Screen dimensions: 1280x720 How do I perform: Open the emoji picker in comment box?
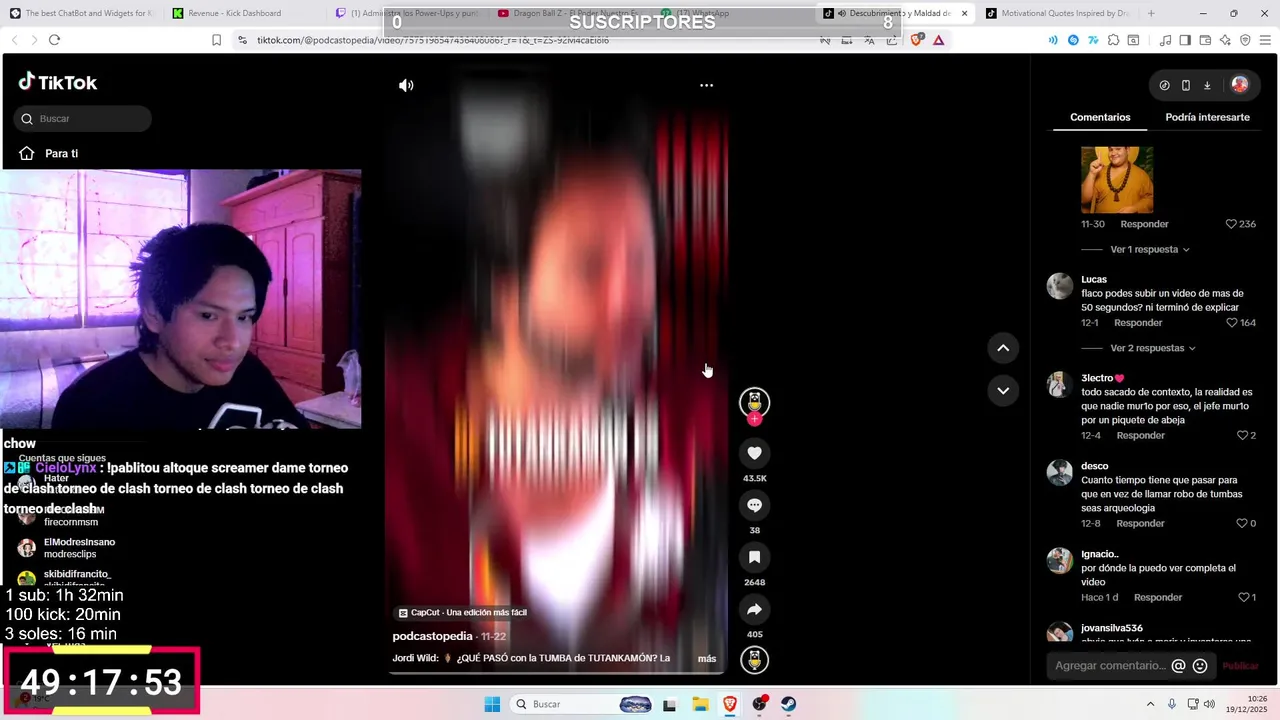(1200, 666)
